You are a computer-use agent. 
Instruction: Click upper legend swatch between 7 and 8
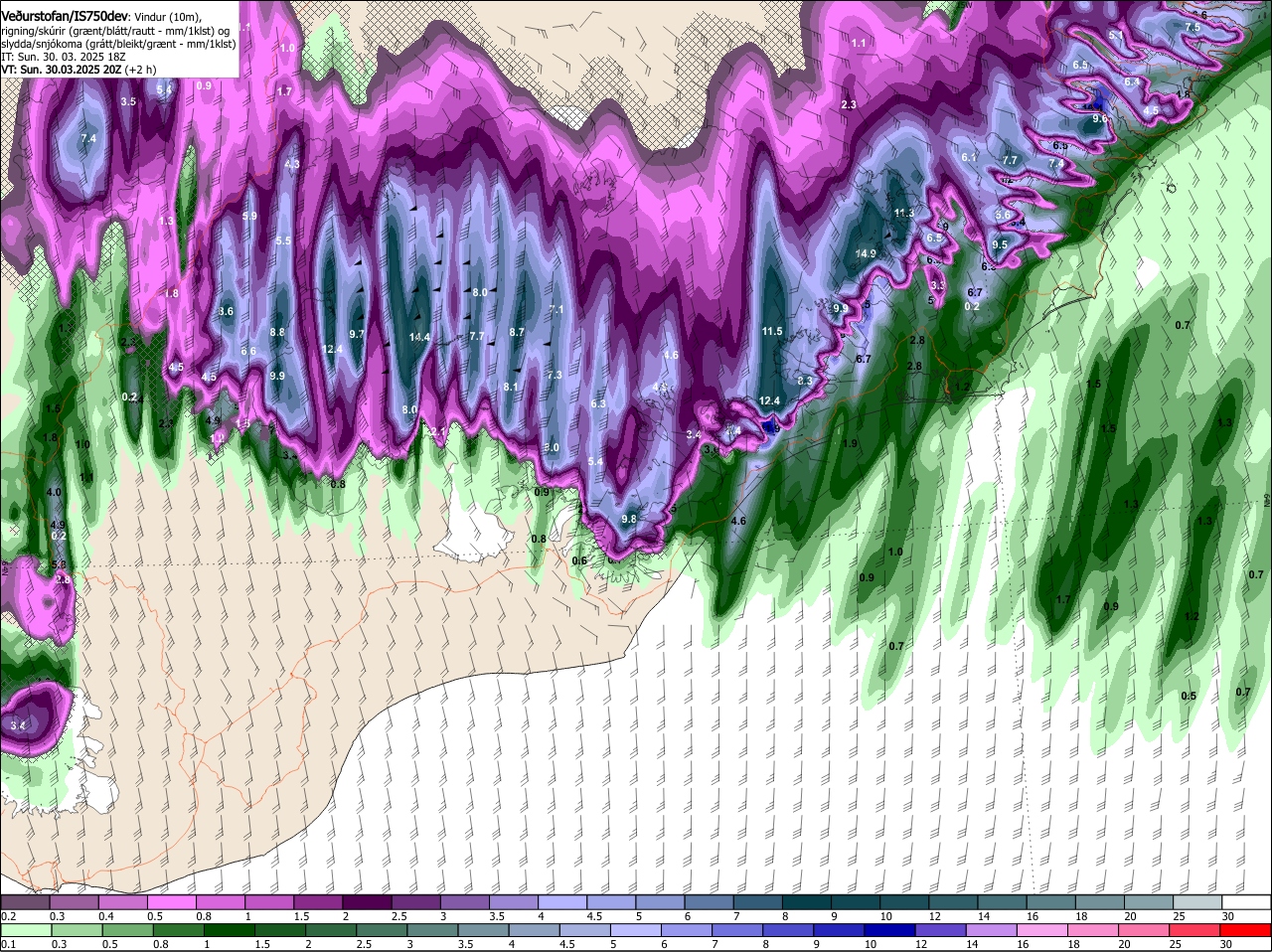758,901
